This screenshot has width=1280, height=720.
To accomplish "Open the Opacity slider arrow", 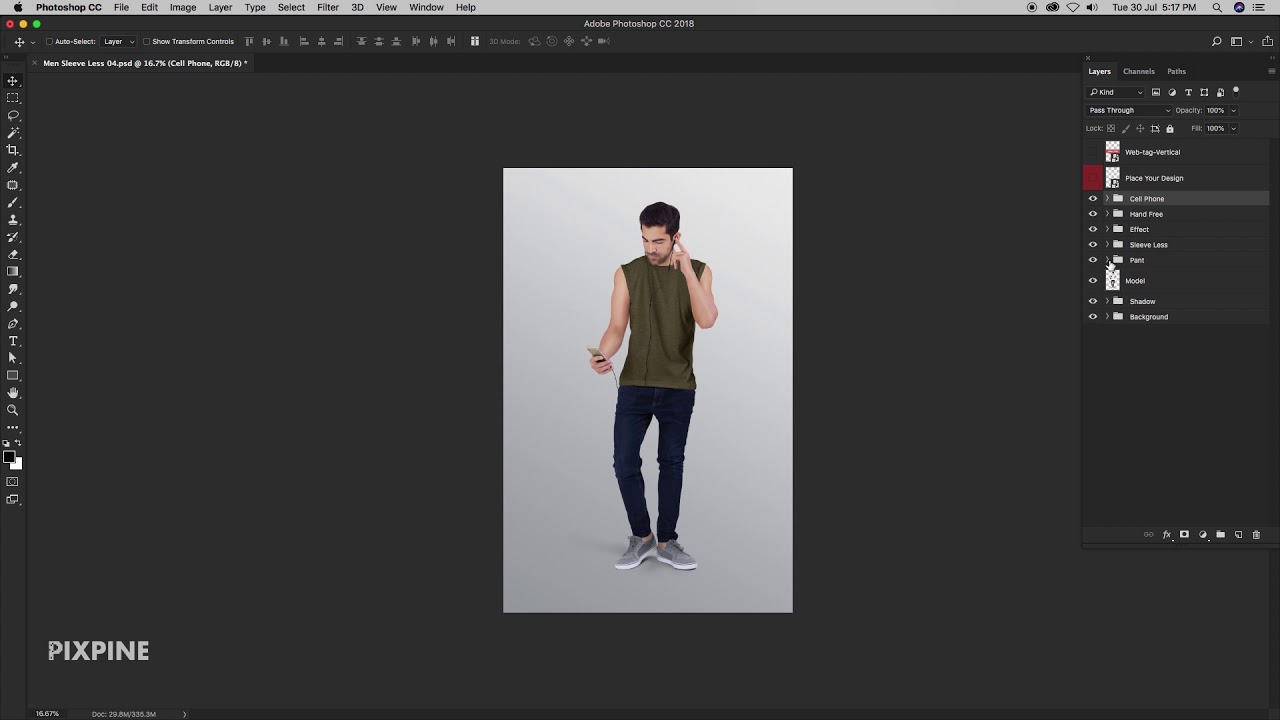I will pyautogui.click(x=1233, y=110).
